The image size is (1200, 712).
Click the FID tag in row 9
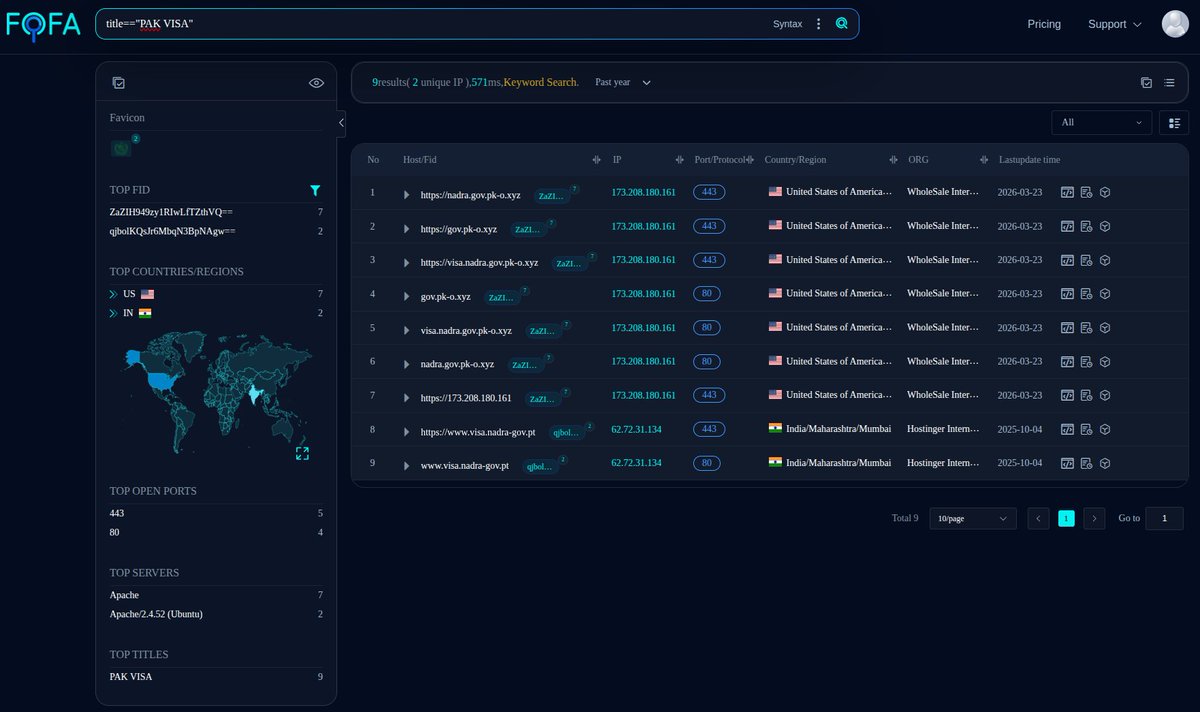[x=541, y=466]
